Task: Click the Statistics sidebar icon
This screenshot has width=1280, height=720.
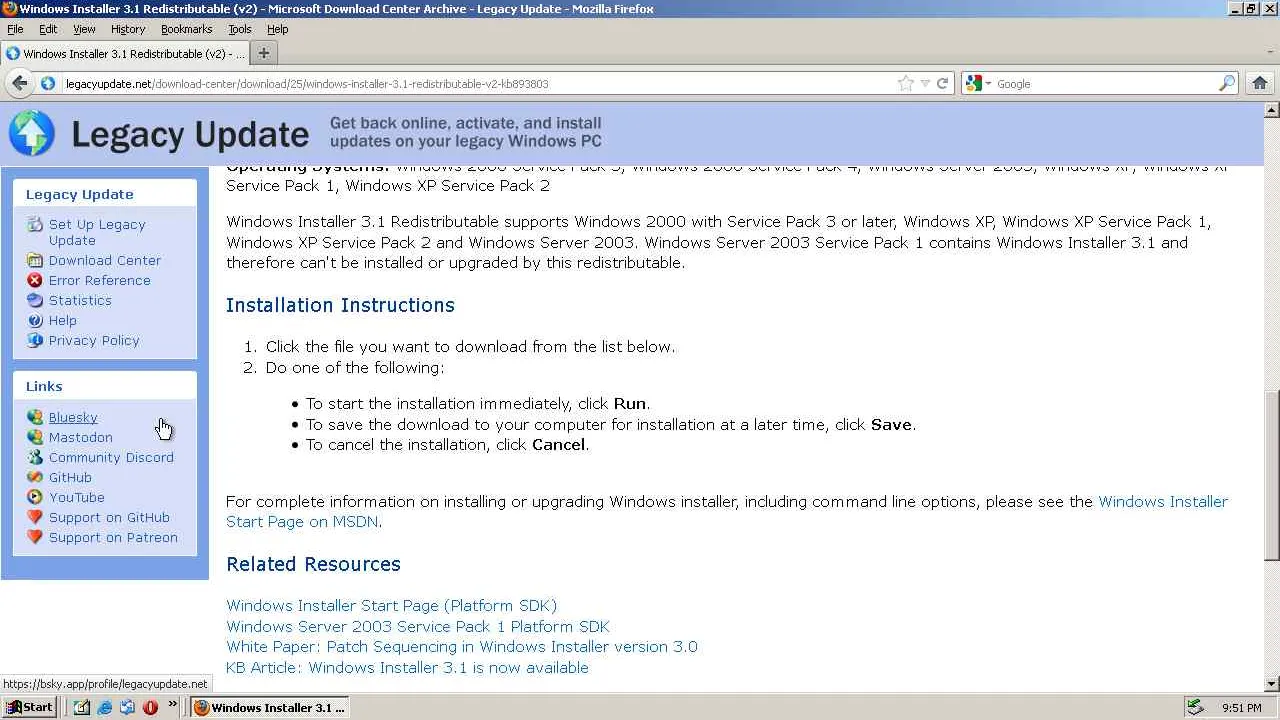Action: tap(35, 300)
